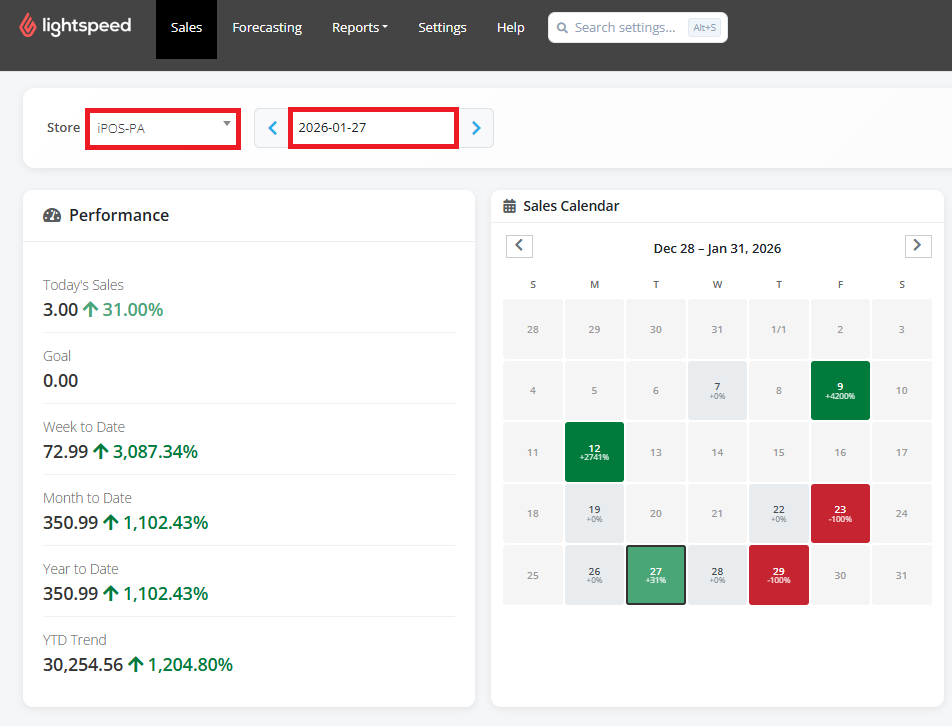Screen dimensions: 952x726
Task: Click the search magnifier icon
Action: [x=562, y=28]
